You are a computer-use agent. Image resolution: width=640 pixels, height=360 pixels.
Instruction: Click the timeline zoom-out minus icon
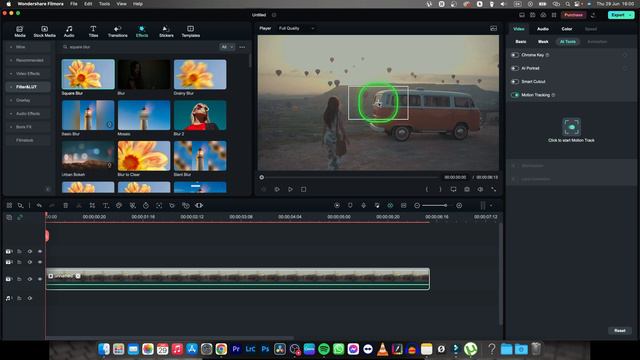(417, 205)
